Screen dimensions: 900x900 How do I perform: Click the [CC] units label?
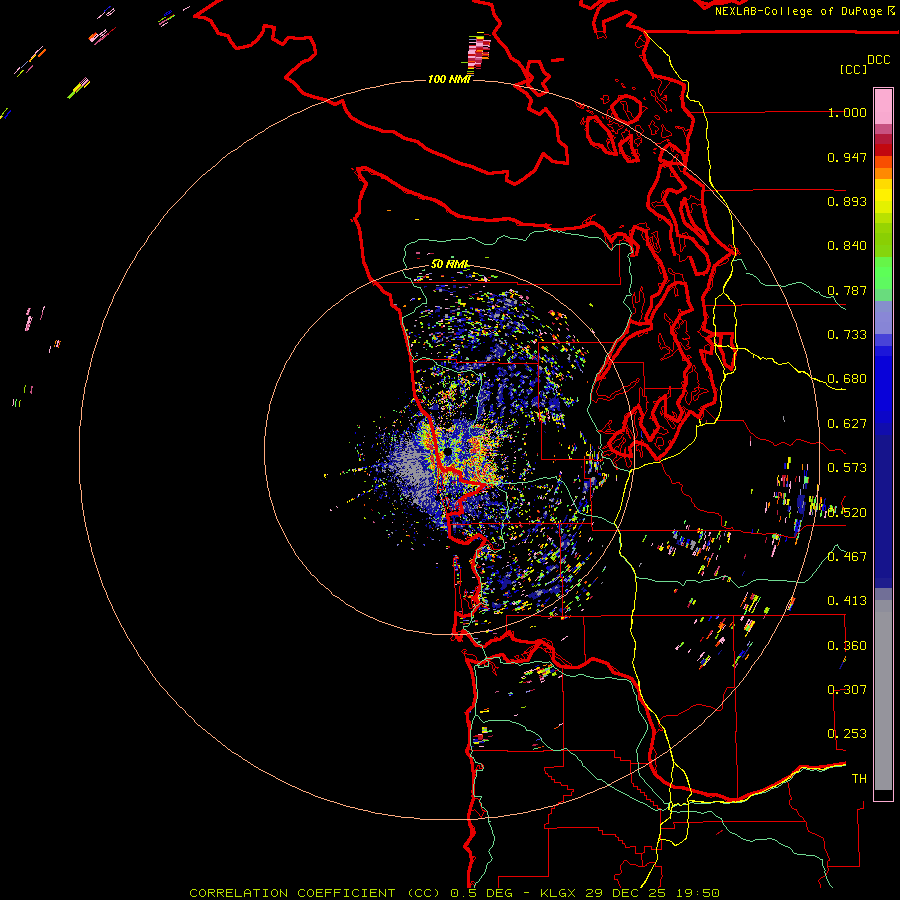[853, 69]
